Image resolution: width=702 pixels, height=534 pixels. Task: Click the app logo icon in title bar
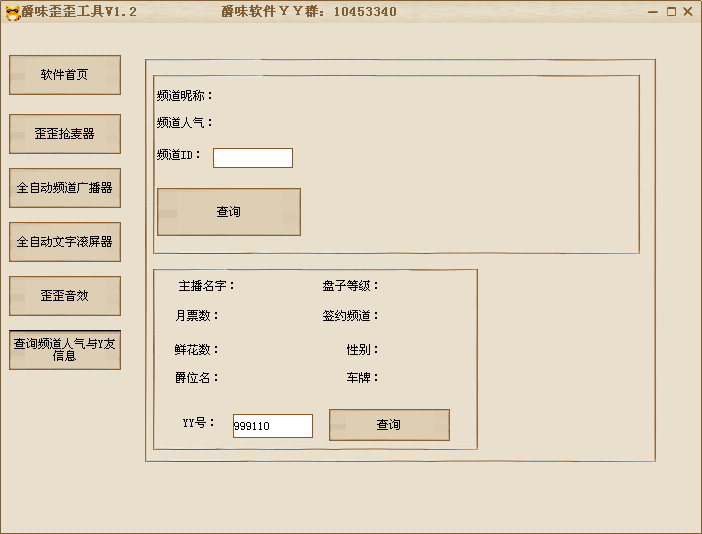point(13,12)
